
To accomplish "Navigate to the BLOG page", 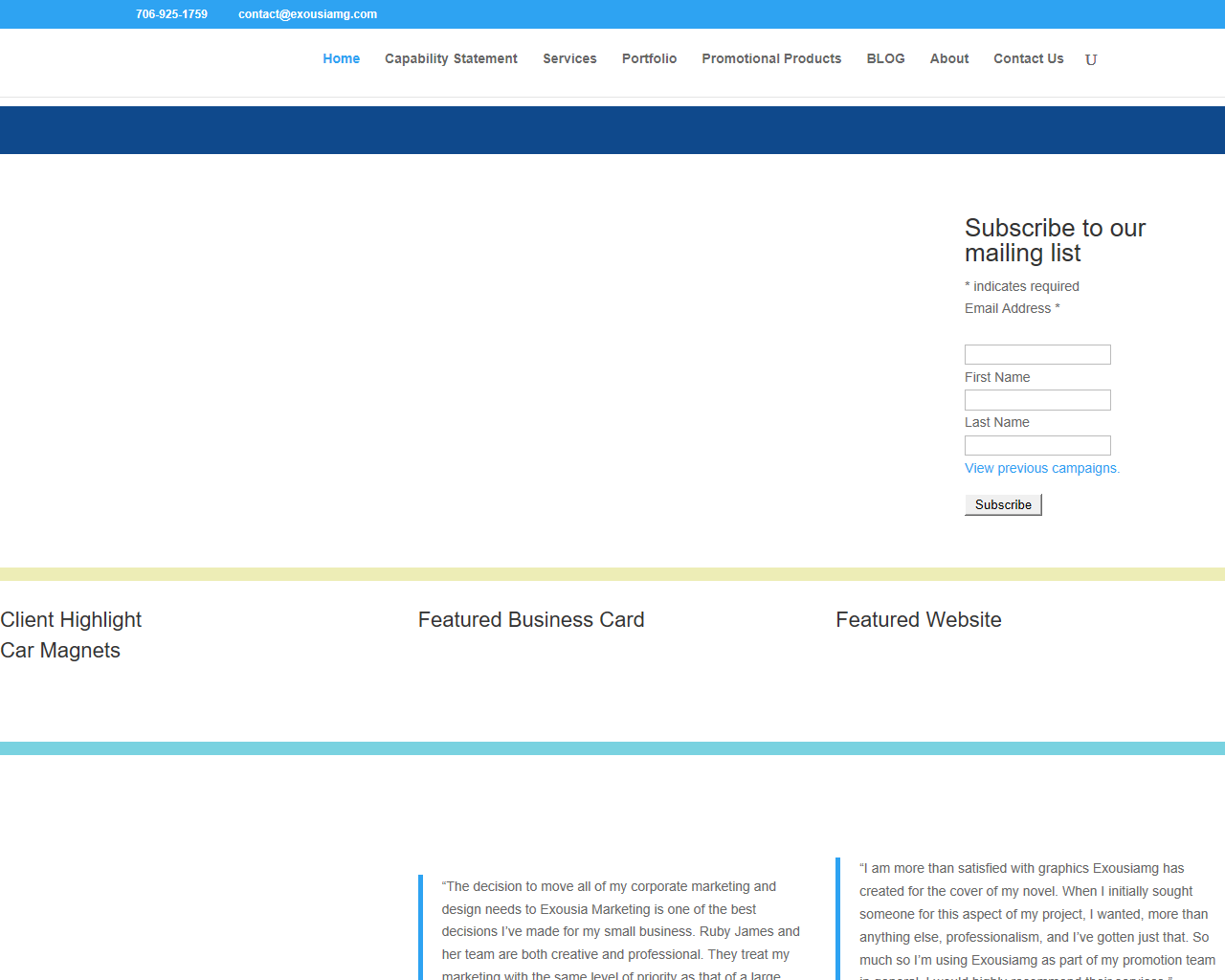I will [x=885, y=58].
